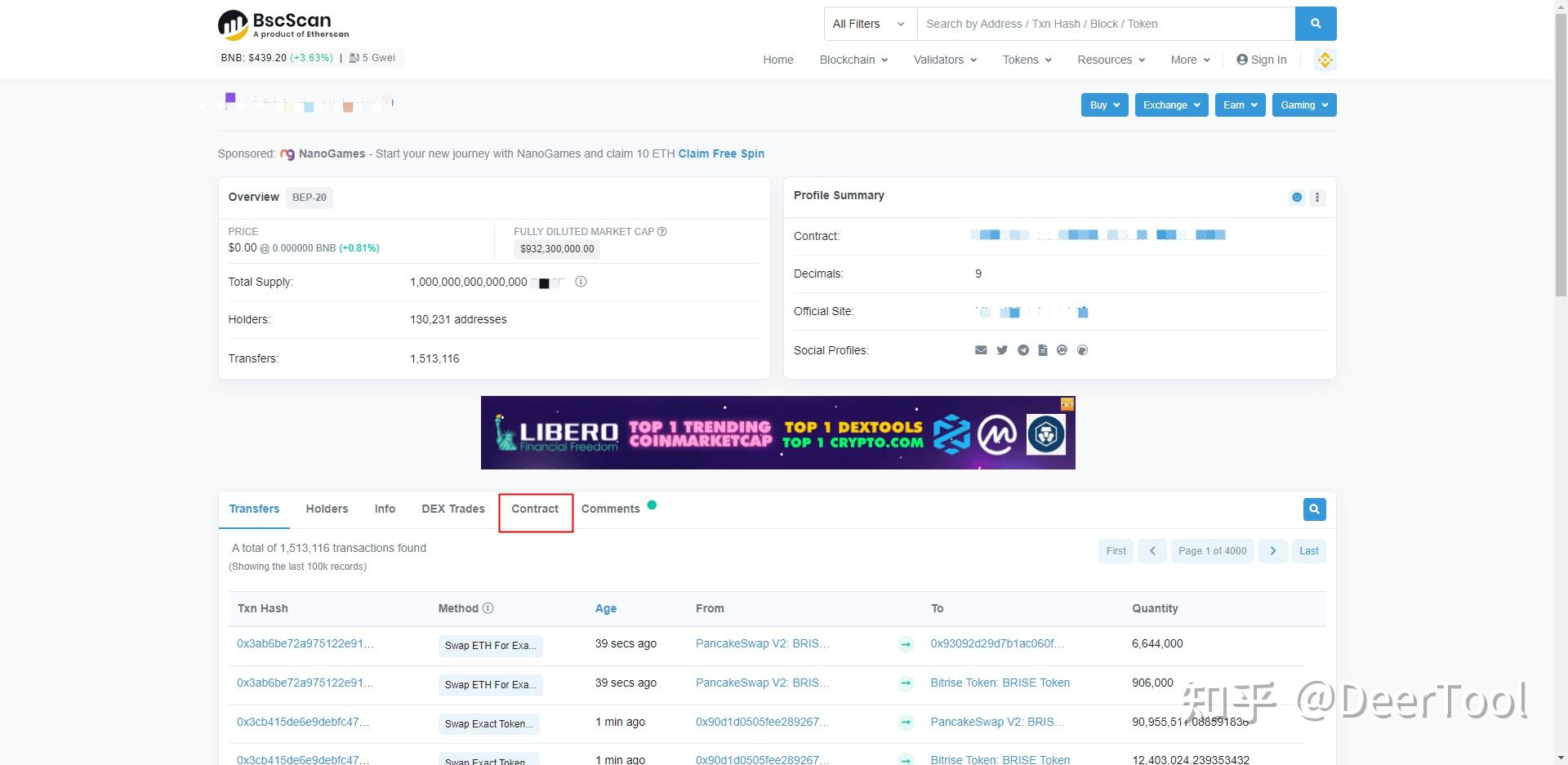Click PancakeSwap V2: BRIS sender in 6,644,000 row

click(x=763, y=643)
